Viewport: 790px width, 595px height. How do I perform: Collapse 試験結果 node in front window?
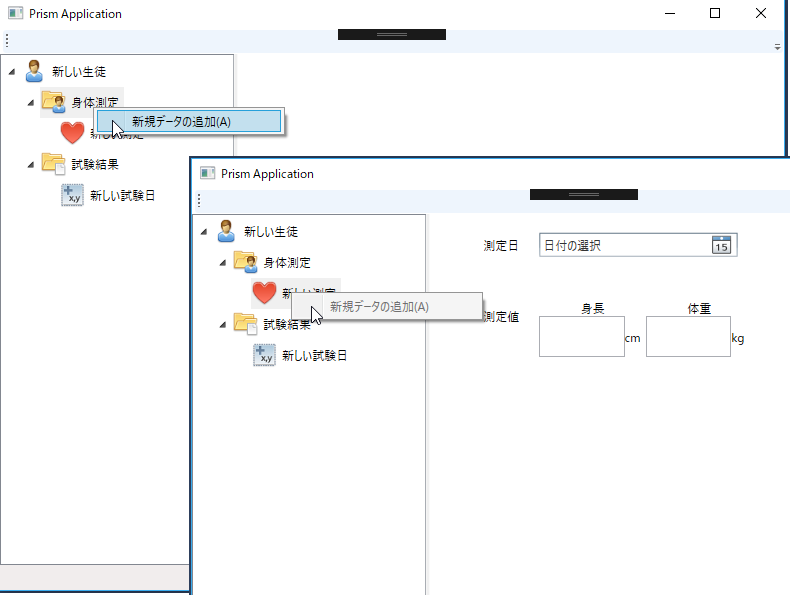click(223, 325)
